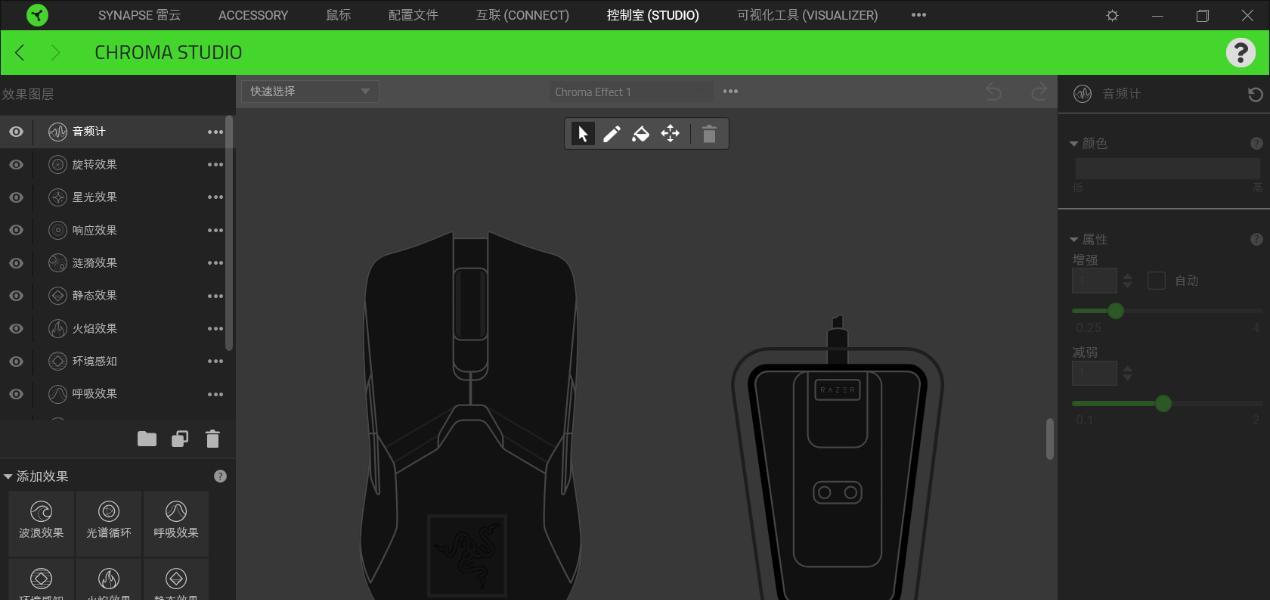1270x600 pixels.
Task: Hide the 涟漪效果 layer
Action: (16, 263)
